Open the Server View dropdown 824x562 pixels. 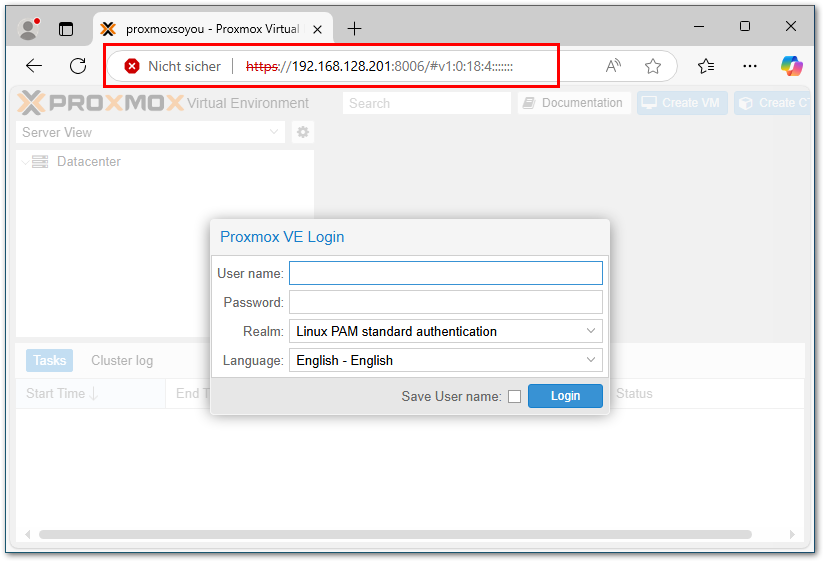click(152, 132)
